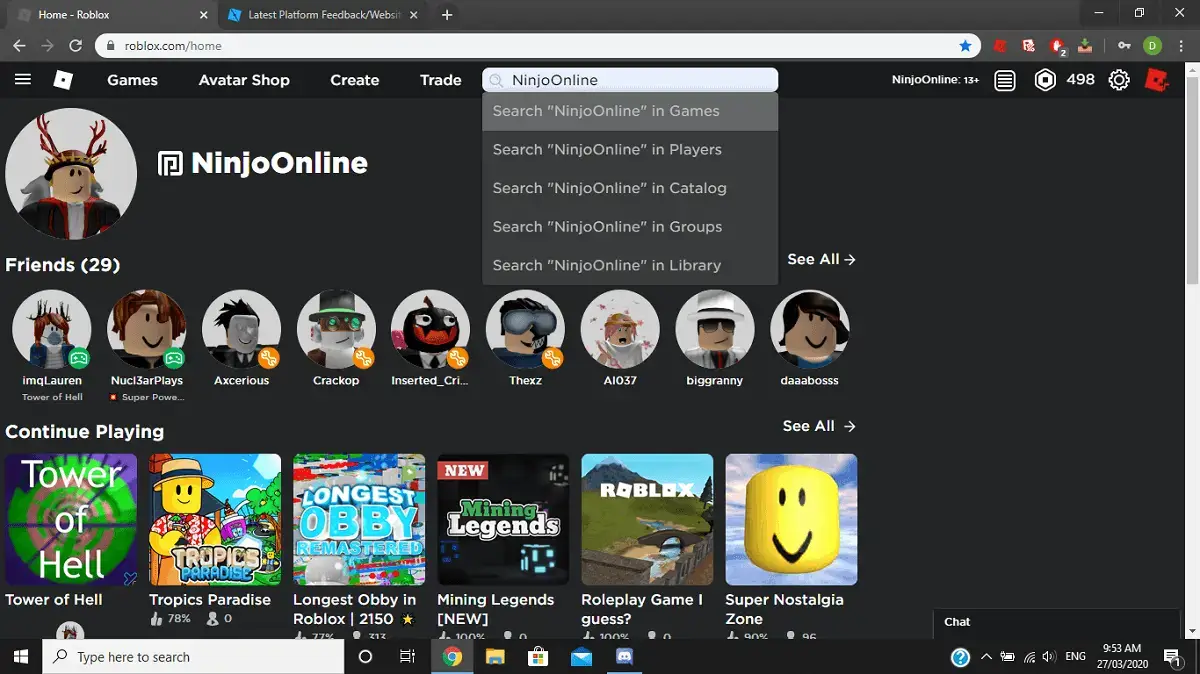
Task: Reload the page
Action: click(x=75, y=45)
